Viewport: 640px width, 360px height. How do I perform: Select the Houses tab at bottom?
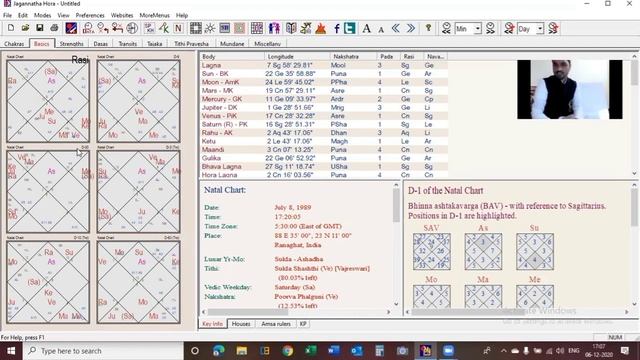point(241,324)
